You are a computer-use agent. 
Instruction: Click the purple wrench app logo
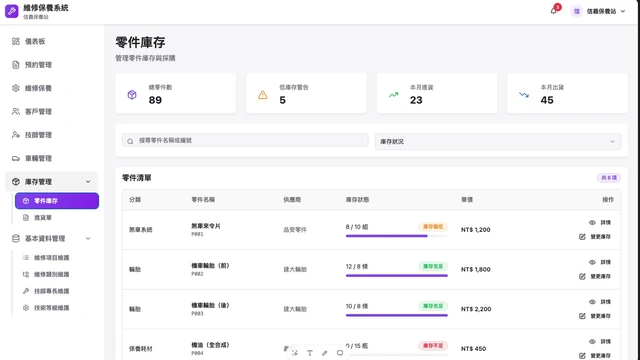pyautogui.click(x=12, y=11)
